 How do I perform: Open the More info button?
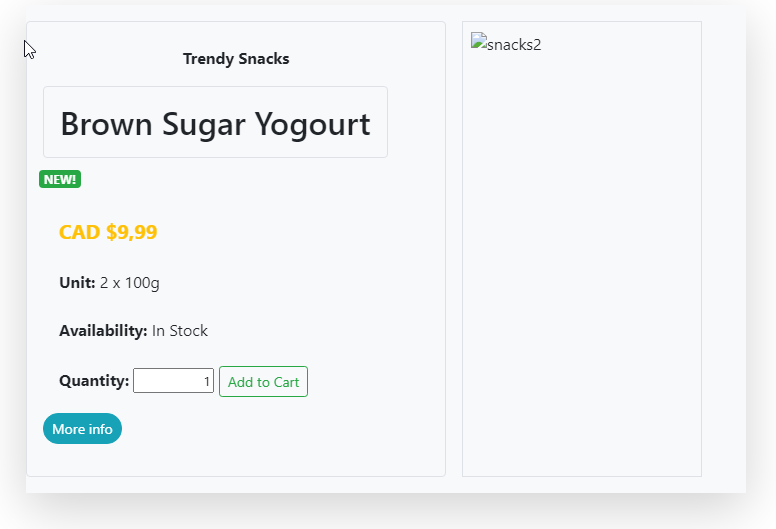[82, 429]
